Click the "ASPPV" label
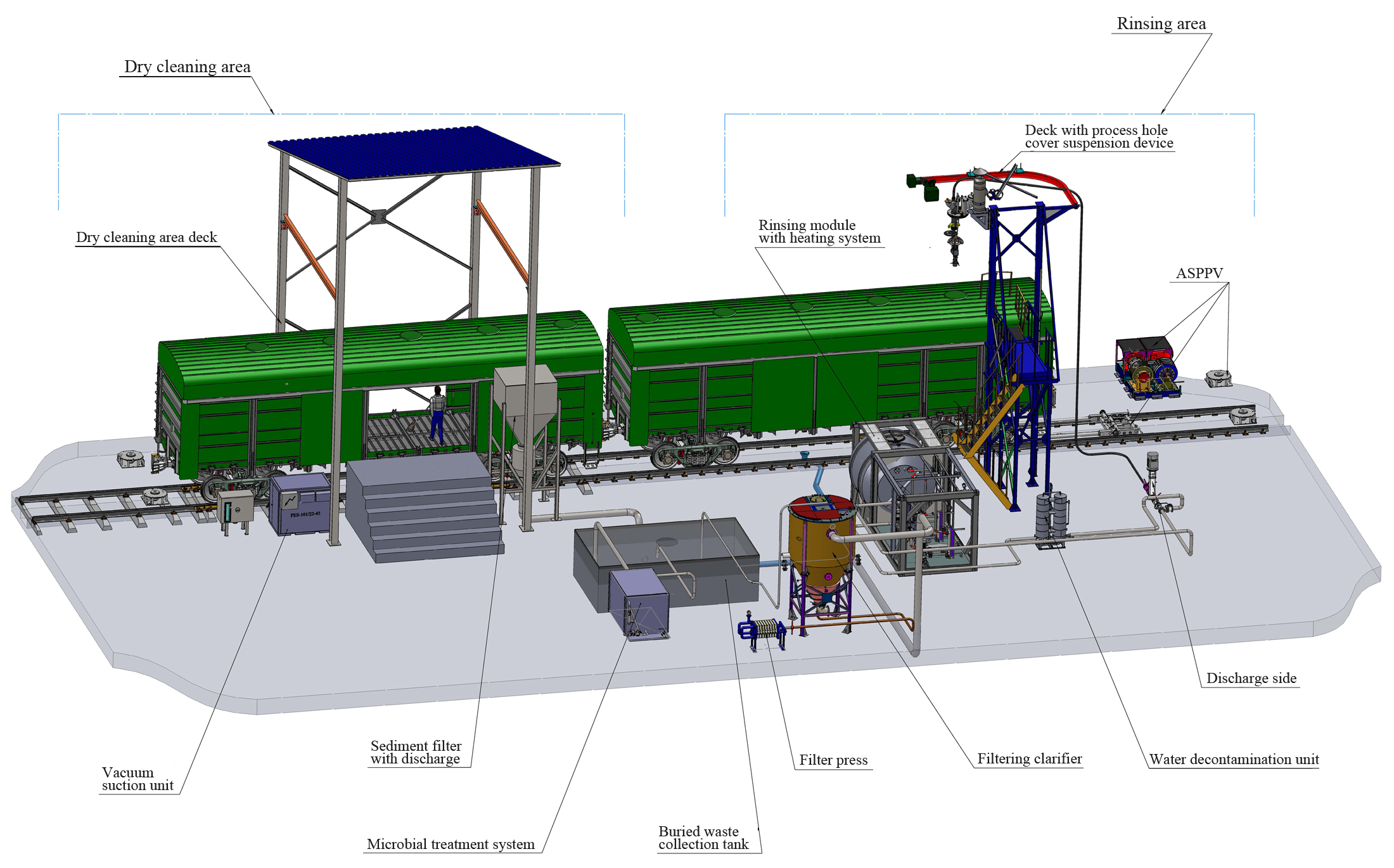Screen dimensions: 1394x868 [x=1199, y=273]
